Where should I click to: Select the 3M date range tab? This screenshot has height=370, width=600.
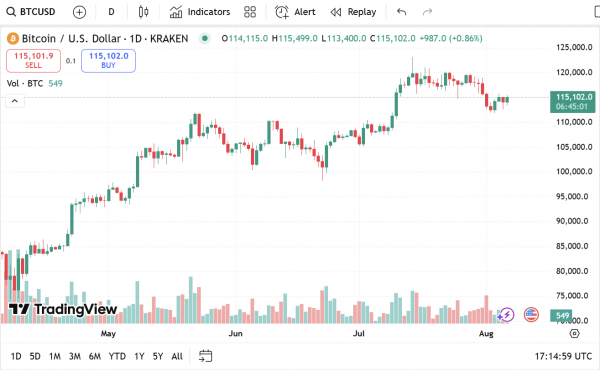(x=75, y=356)
